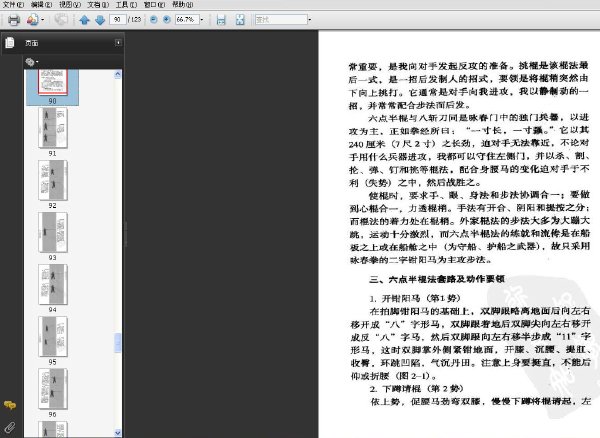Open the 文档 (Document) menu
The image size is (600, 438).
98,5
